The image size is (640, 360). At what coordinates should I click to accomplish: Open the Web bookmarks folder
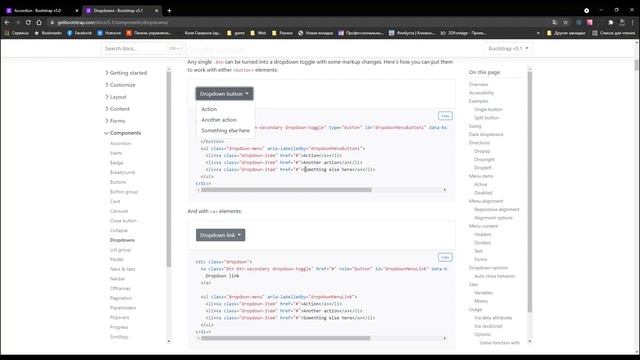258,33
